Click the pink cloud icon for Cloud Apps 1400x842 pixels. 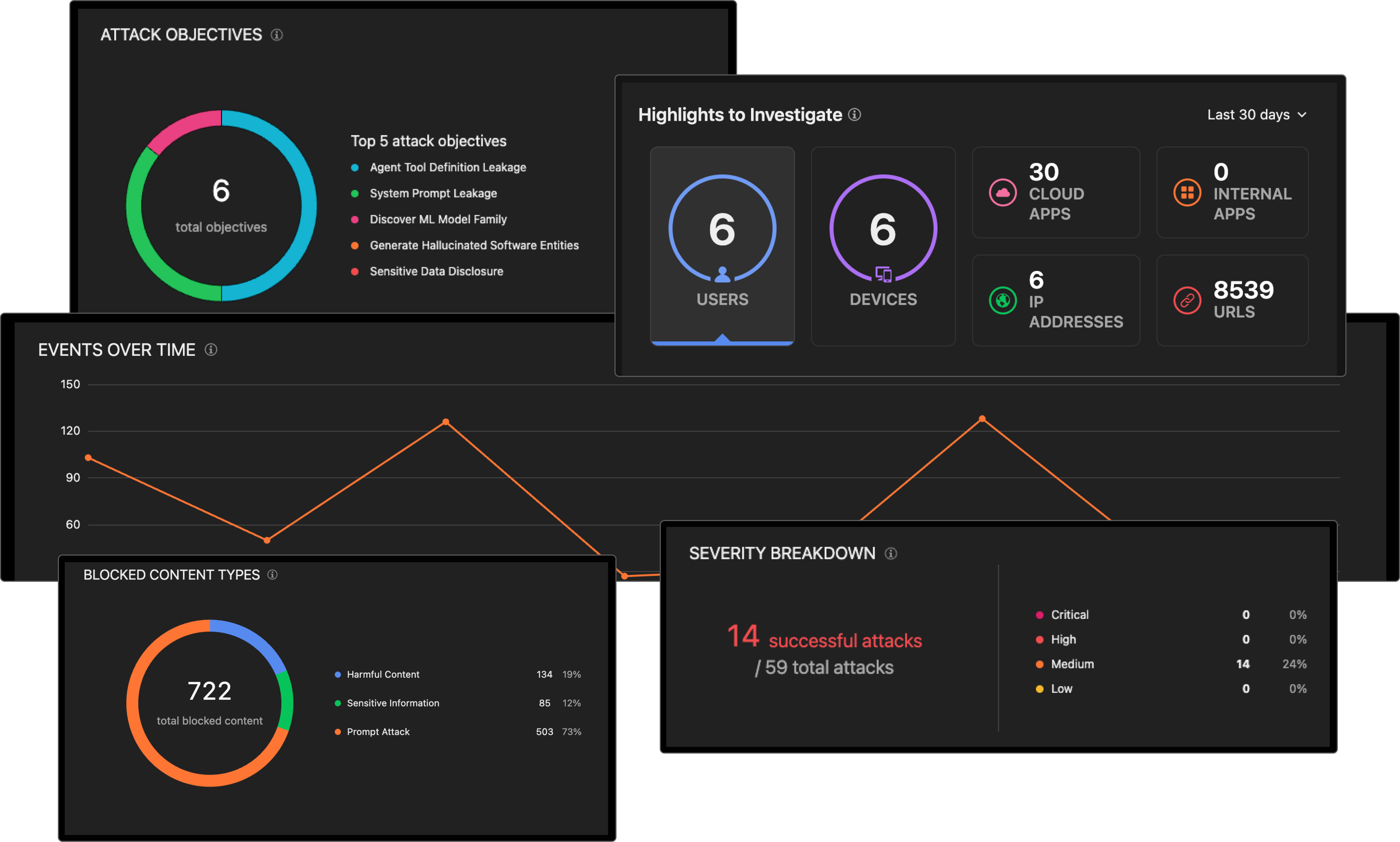1002,193
